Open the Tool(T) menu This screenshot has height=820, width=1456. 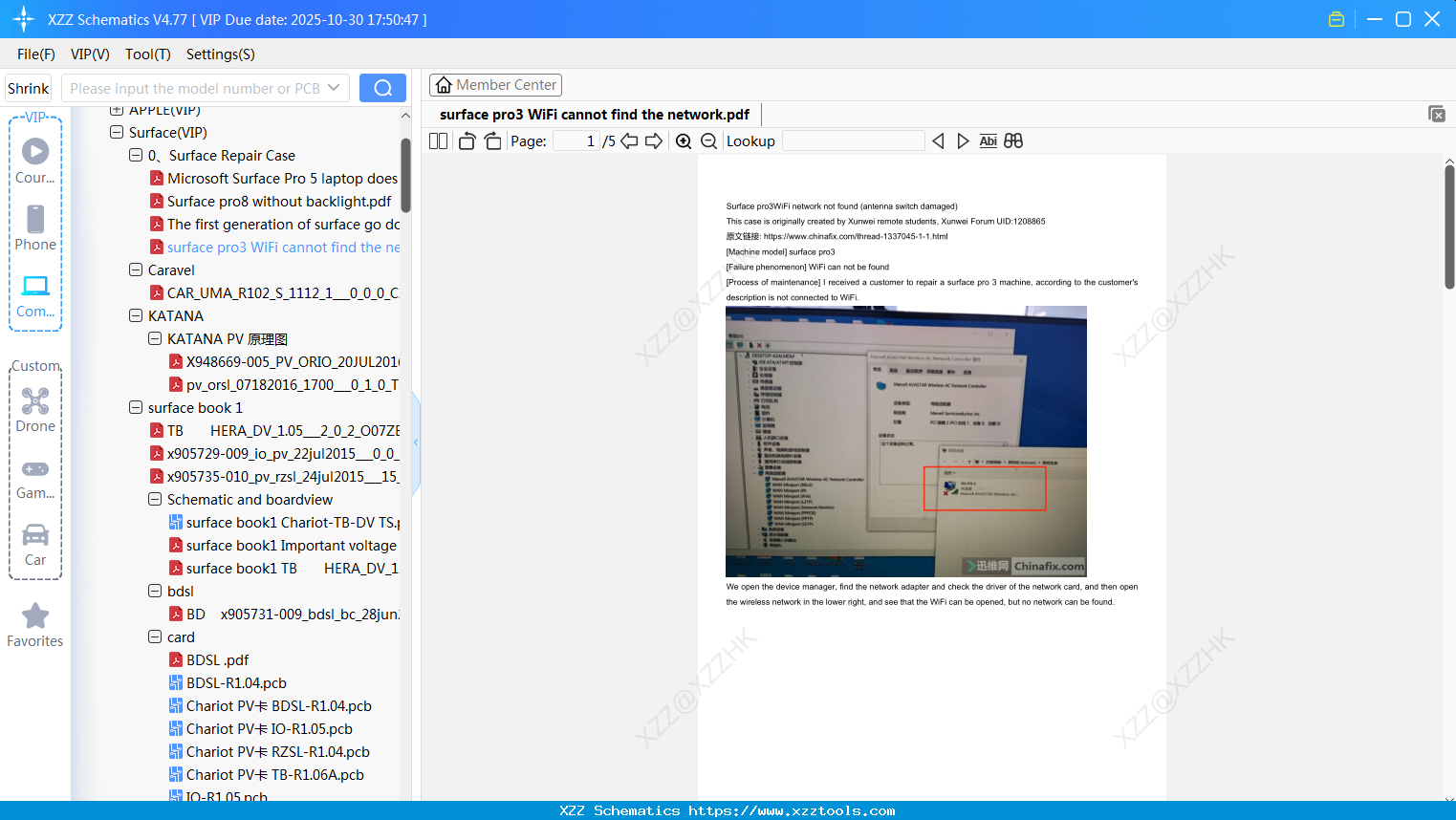(148, 54)
